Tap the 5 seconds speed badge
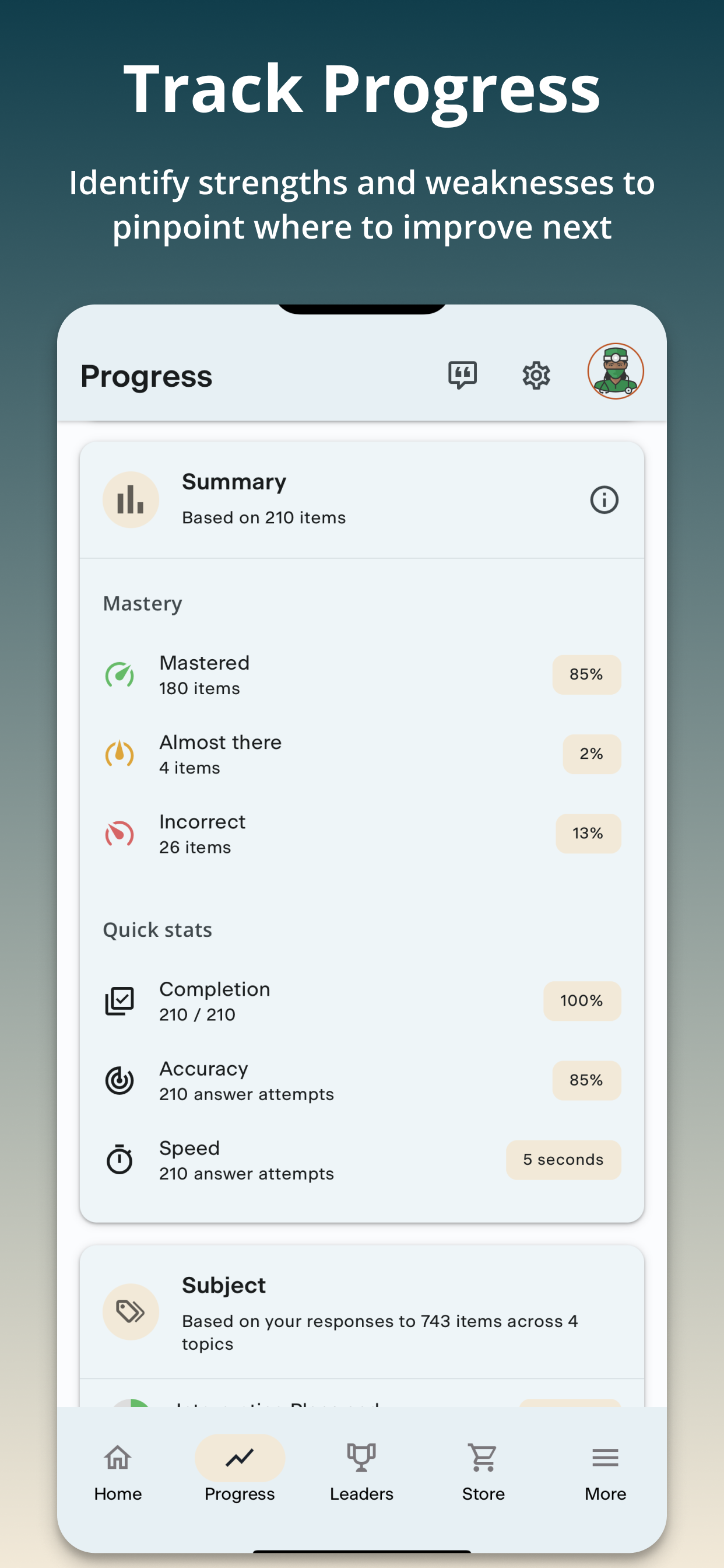Viewport: 724px width, 1568px height. (x=563, y=1160)
